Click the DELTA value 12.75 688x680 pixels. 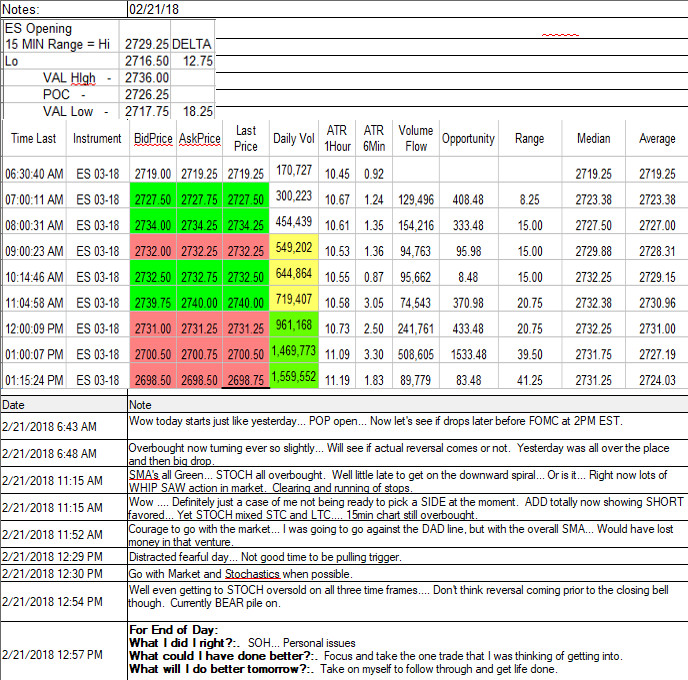click(197, 61)
